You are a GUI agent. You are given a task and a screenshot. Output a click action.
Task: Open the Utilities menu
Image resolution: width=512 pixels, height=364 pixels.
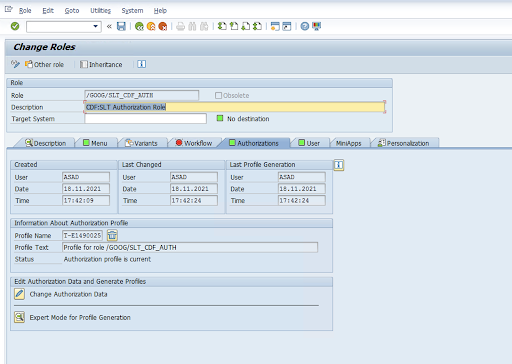coord(100,11)
